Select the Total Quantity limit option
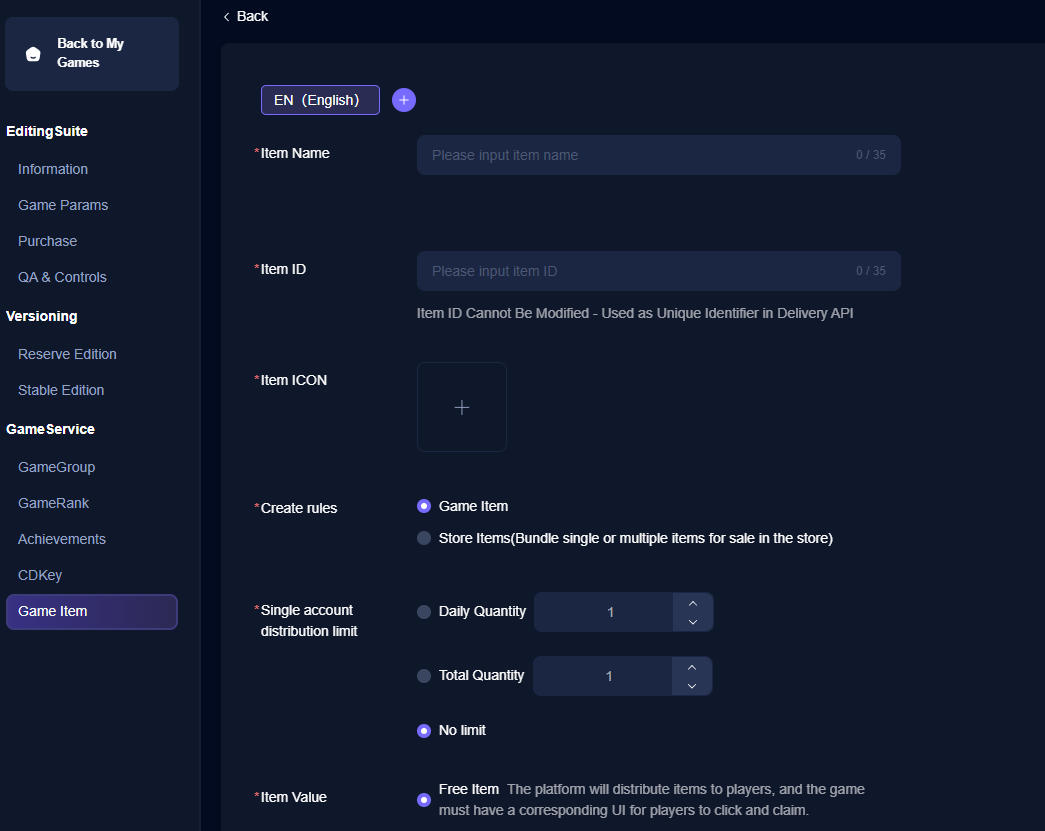Screen dimensions: 1045x831 424,676
